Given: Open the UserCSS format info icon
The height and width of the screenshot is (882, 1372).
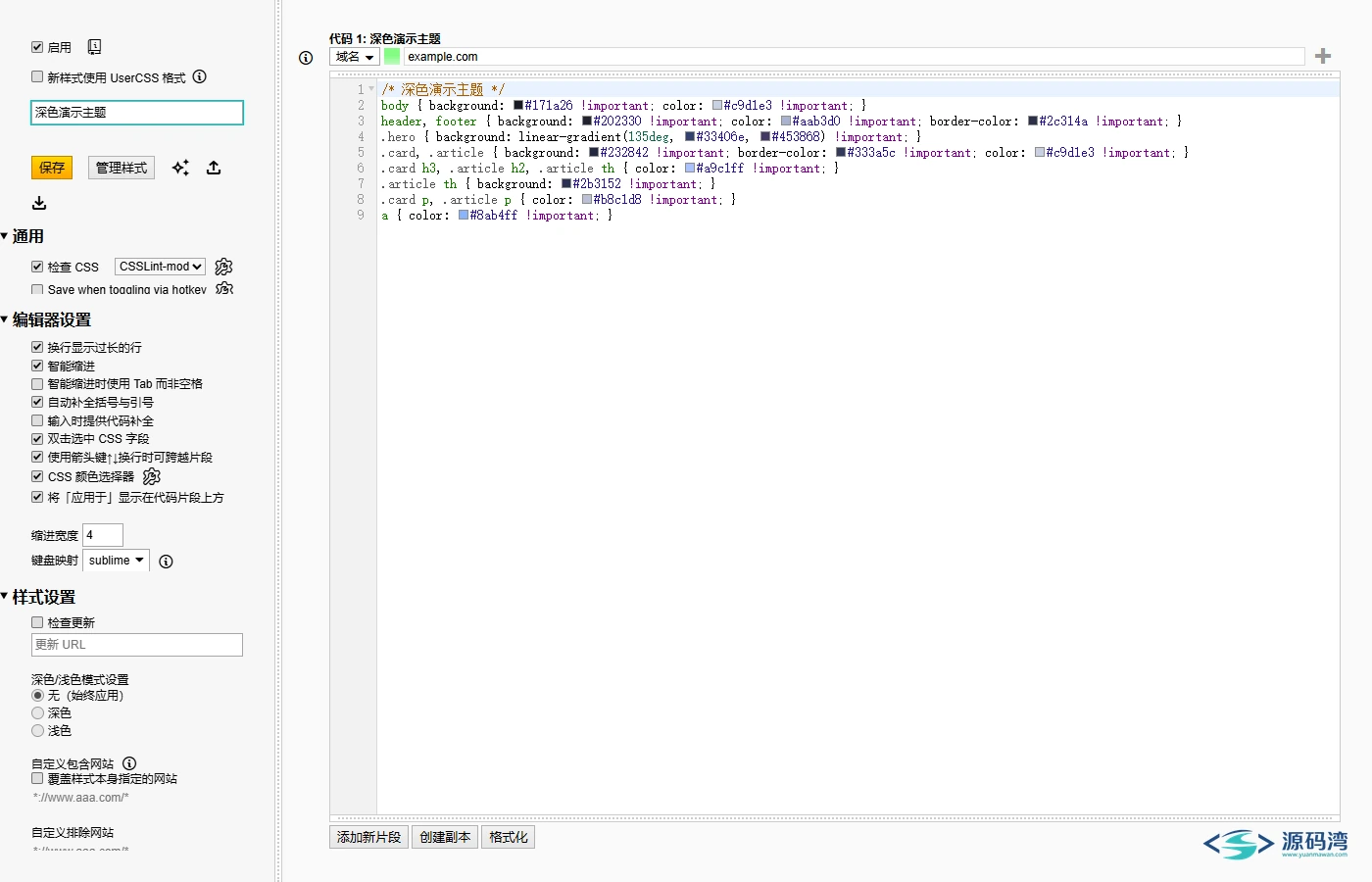Looking at the screenshot, I should point(200,76).
